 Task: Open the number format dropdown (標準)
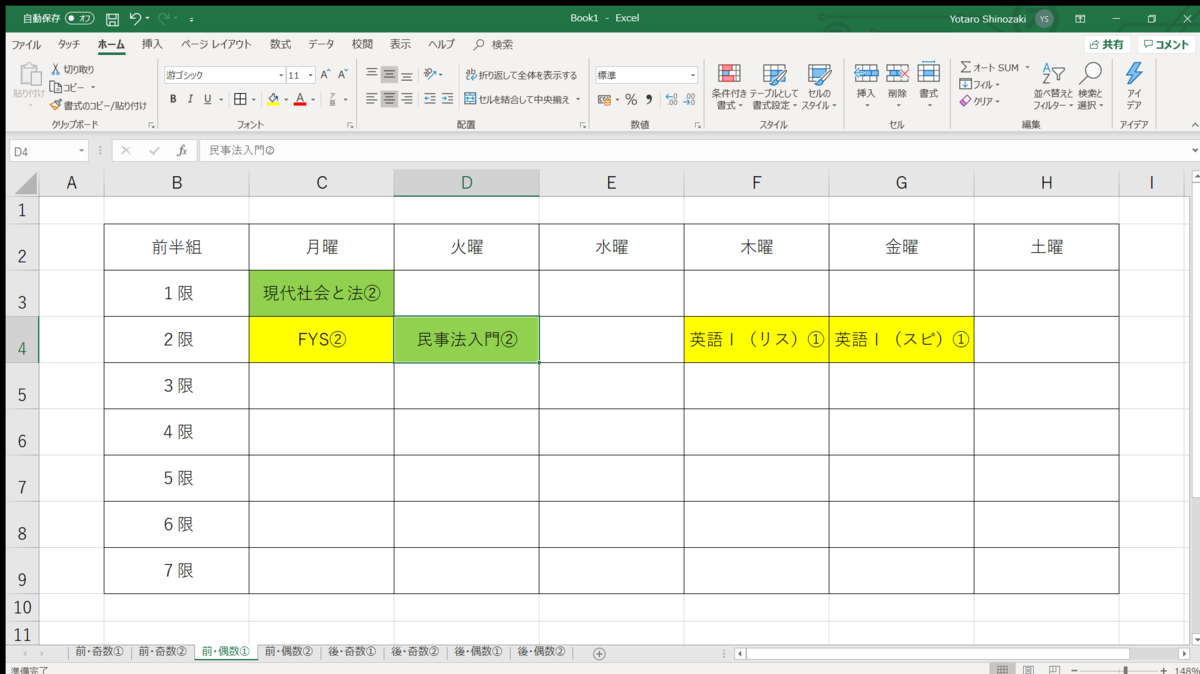pyautogui.click(x=692, y=75)
